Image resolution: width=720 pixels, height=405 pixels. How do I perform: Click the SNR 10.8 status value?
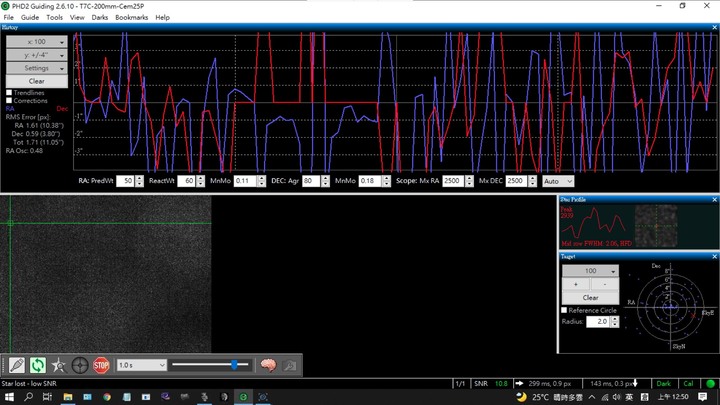coord(501,383)
